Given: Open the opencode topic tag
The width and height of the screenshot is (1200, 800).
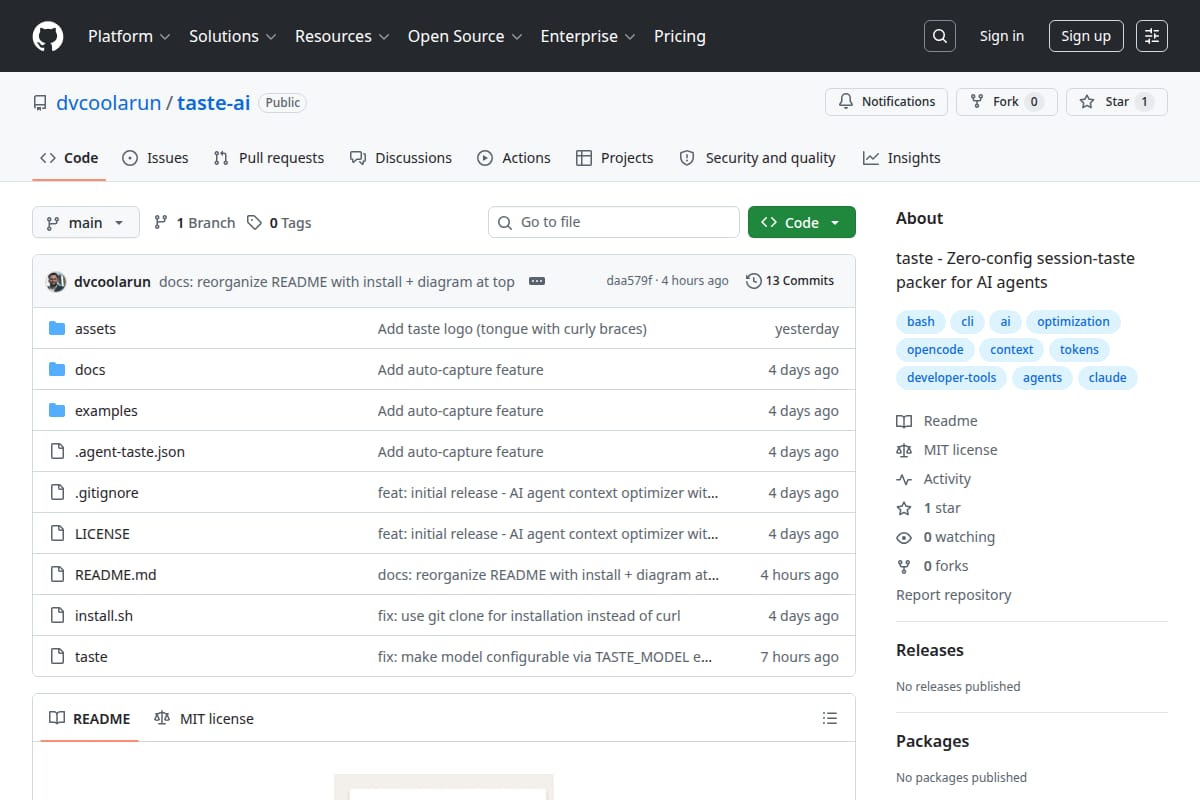Looking at the screenshot, I should [x=935, y=350].
